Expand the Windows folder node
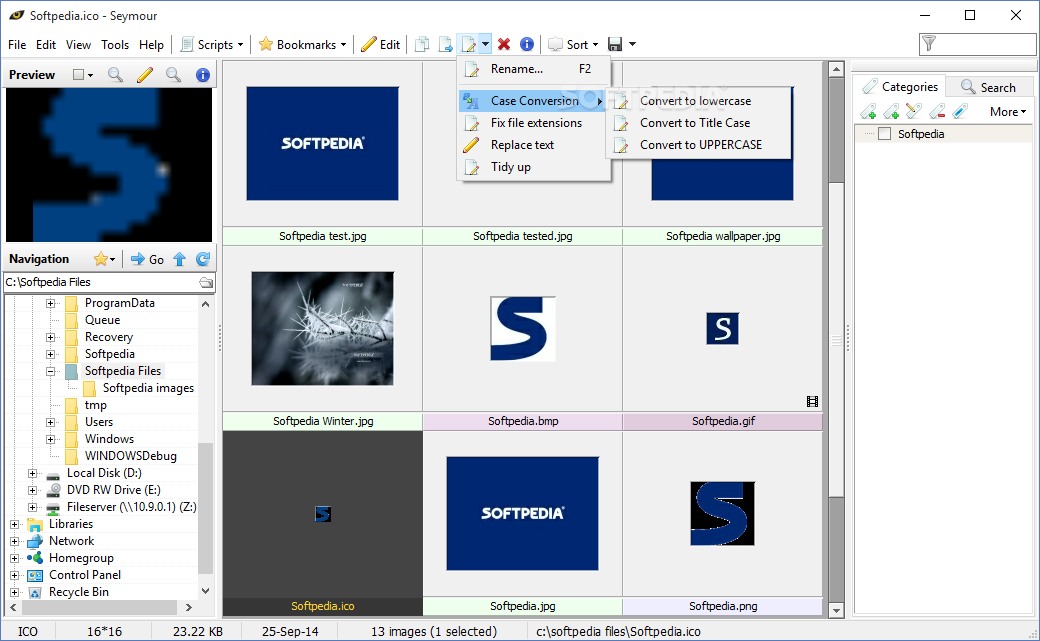Screen dimensions: 1040x641 click(x=50, y=439)
